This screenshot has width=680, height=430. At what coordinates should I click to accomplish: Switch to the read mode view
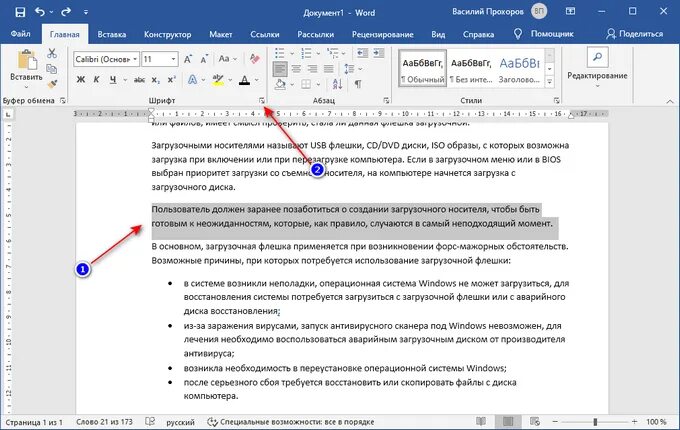[481, 421]
